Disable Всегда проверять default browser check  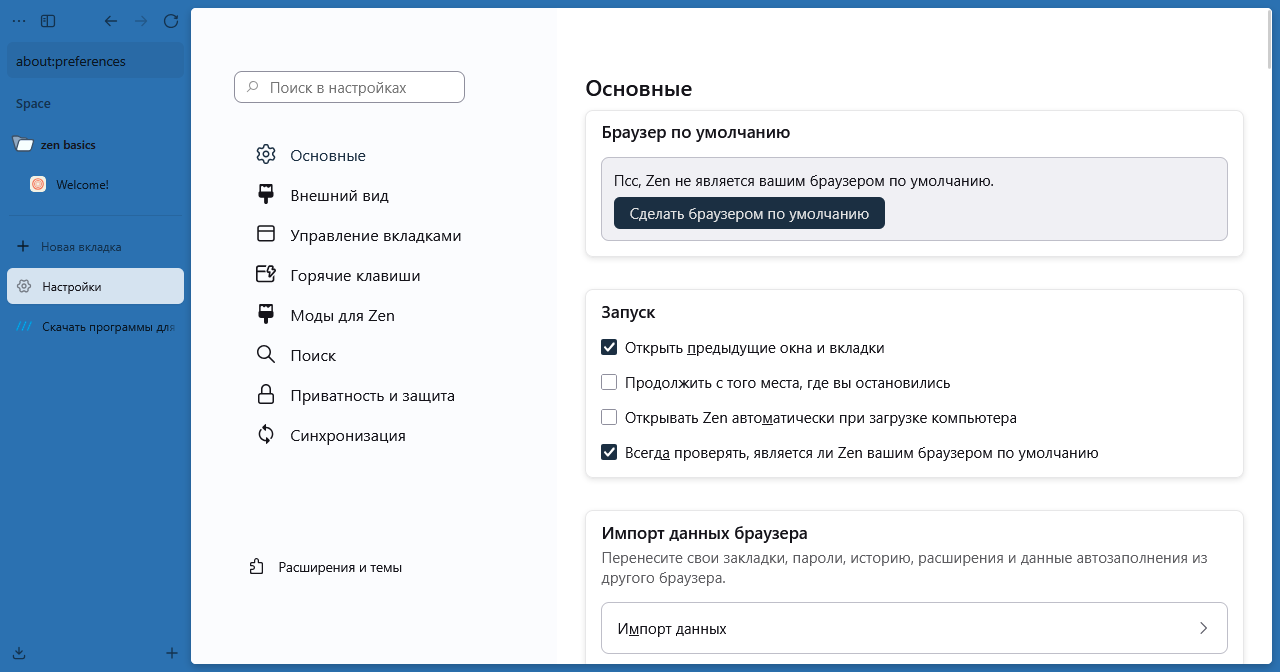coord(609,452)
